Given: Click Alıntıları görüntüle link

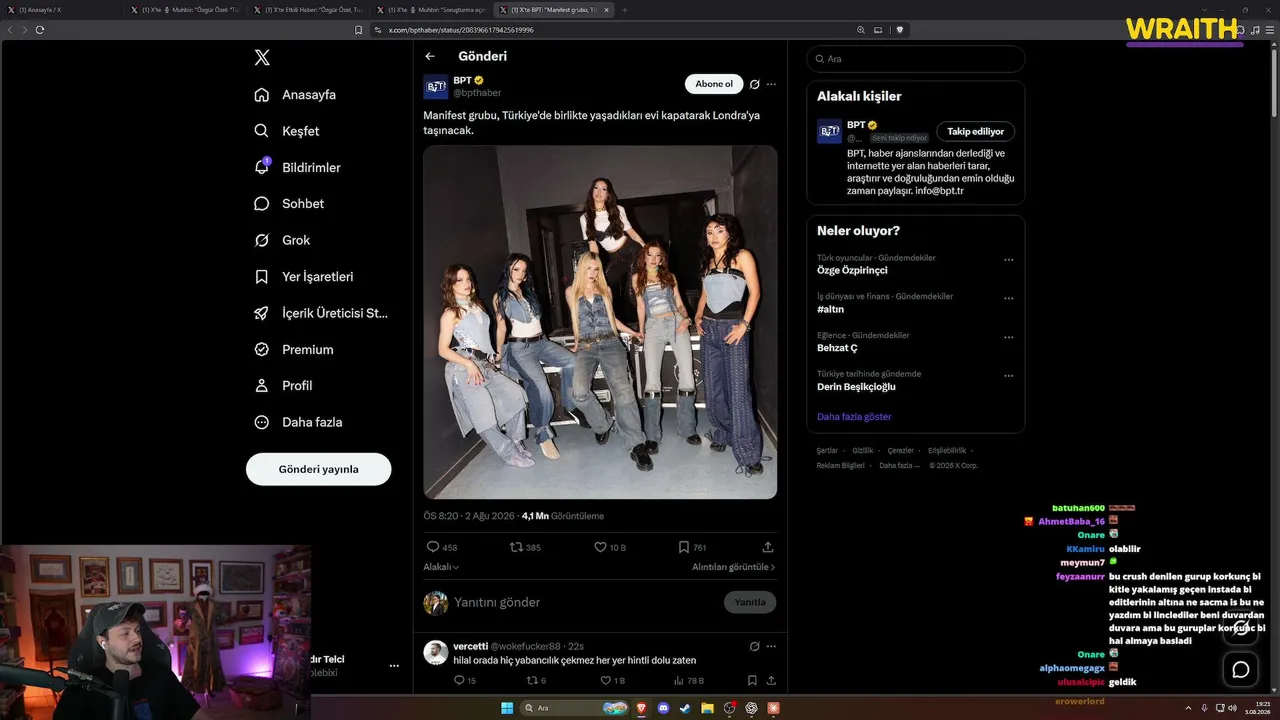Looking at the screenshot, I should 734,567.
